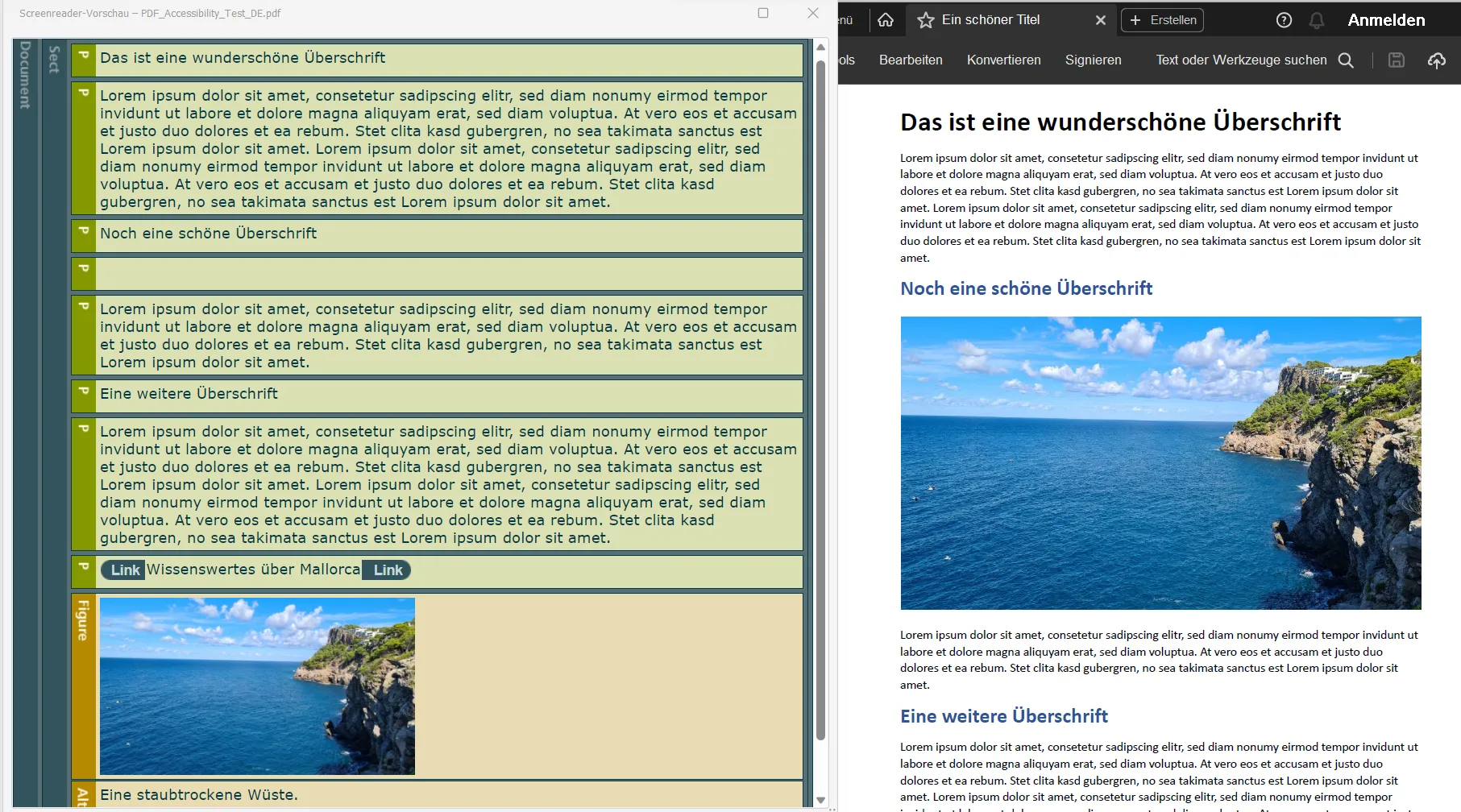
Task: Open the Konvertieren menu
Action: coord(1003,60)
